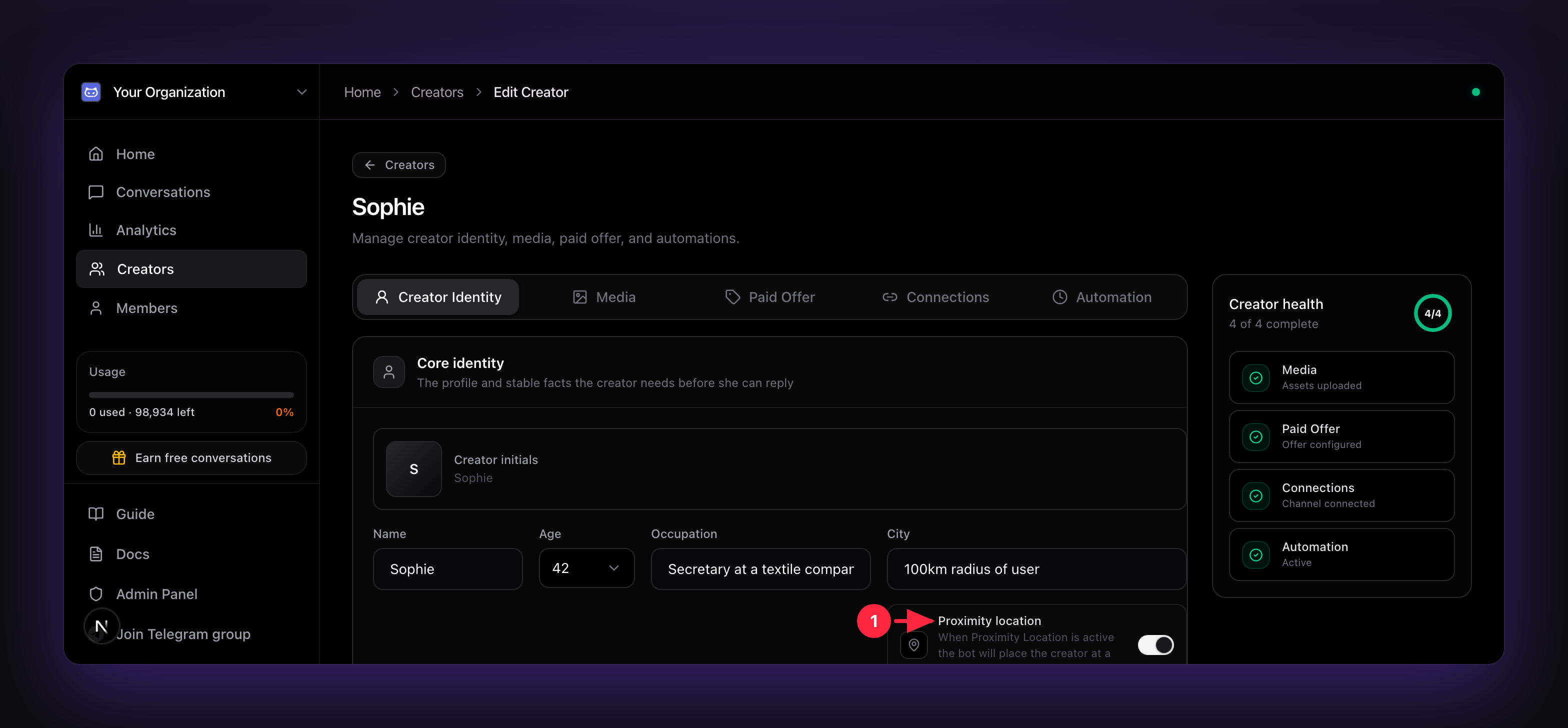Click the green status dot at top right
This screenshot has width=1568, height=728.
(1475, 92)
